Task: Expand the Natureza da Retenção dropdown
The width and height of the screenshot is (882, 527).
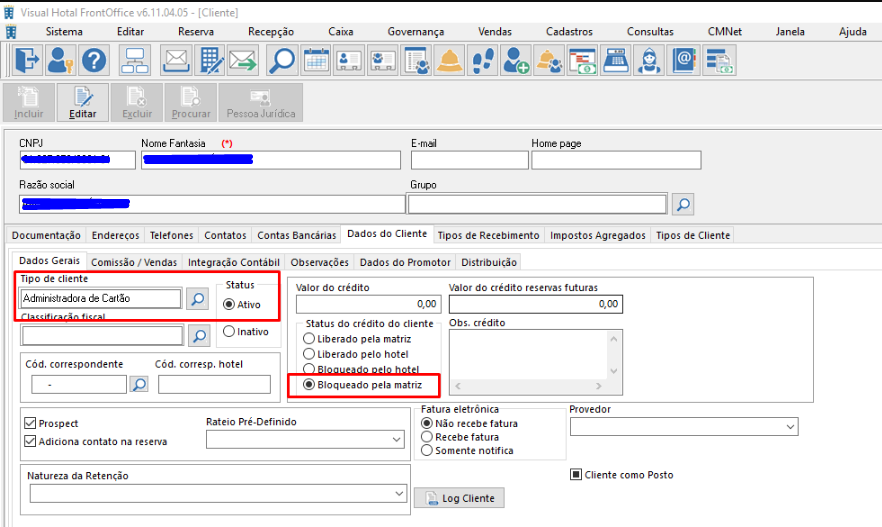Action: click(x=399, y=493)
